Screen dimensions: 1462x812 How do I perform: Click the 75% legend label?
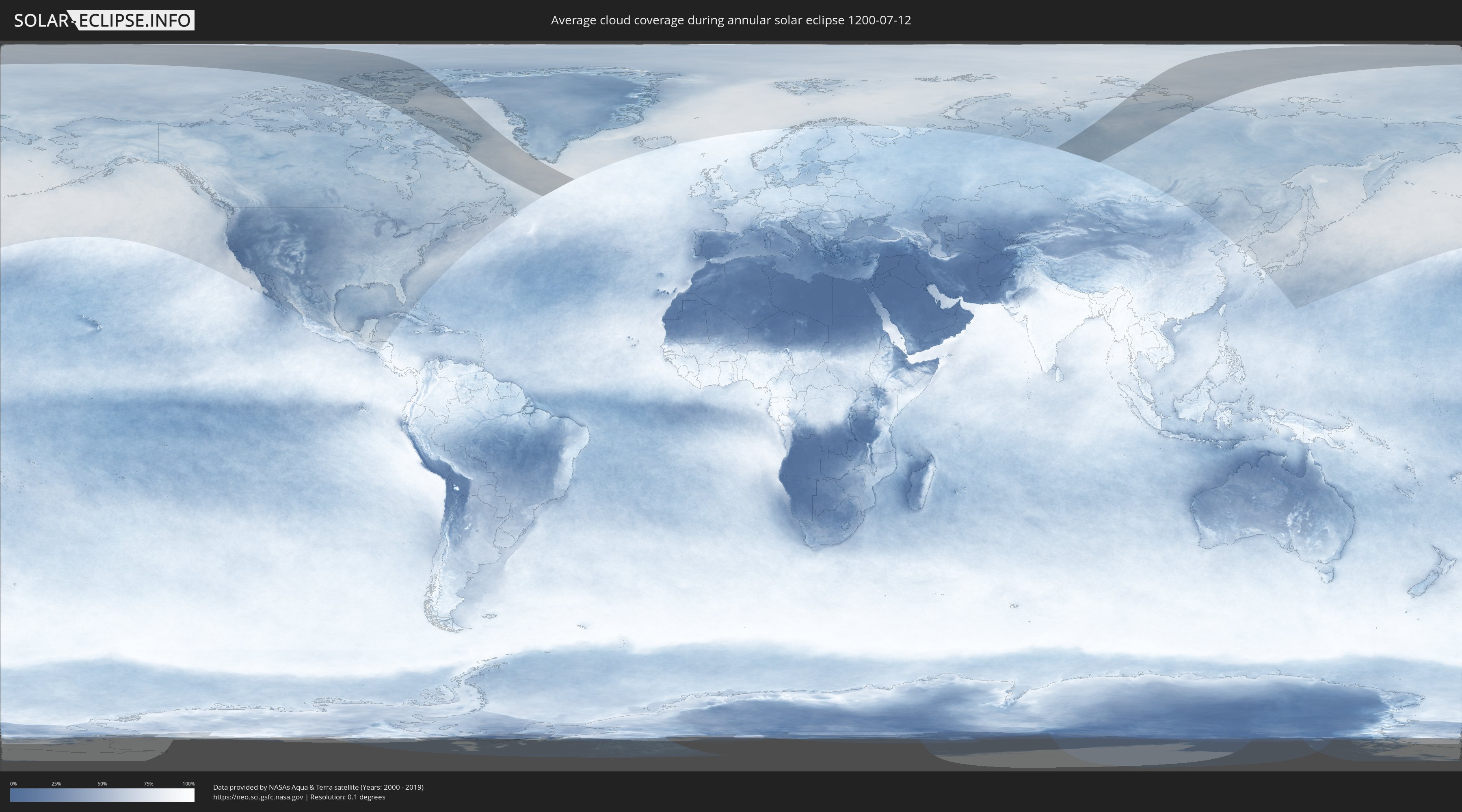pyautogui.click(x=148, y=784)
